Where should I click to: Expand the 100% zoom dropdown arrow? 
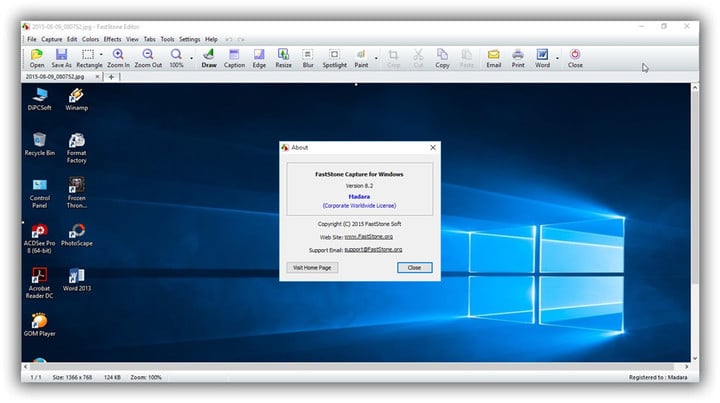pyautogui.click(x=191, y=58)
